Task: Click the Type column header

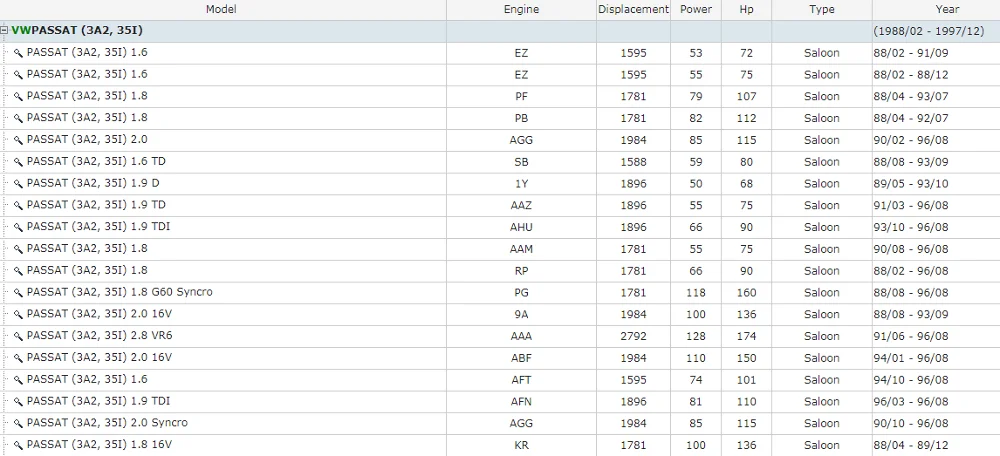Action: 821,10
